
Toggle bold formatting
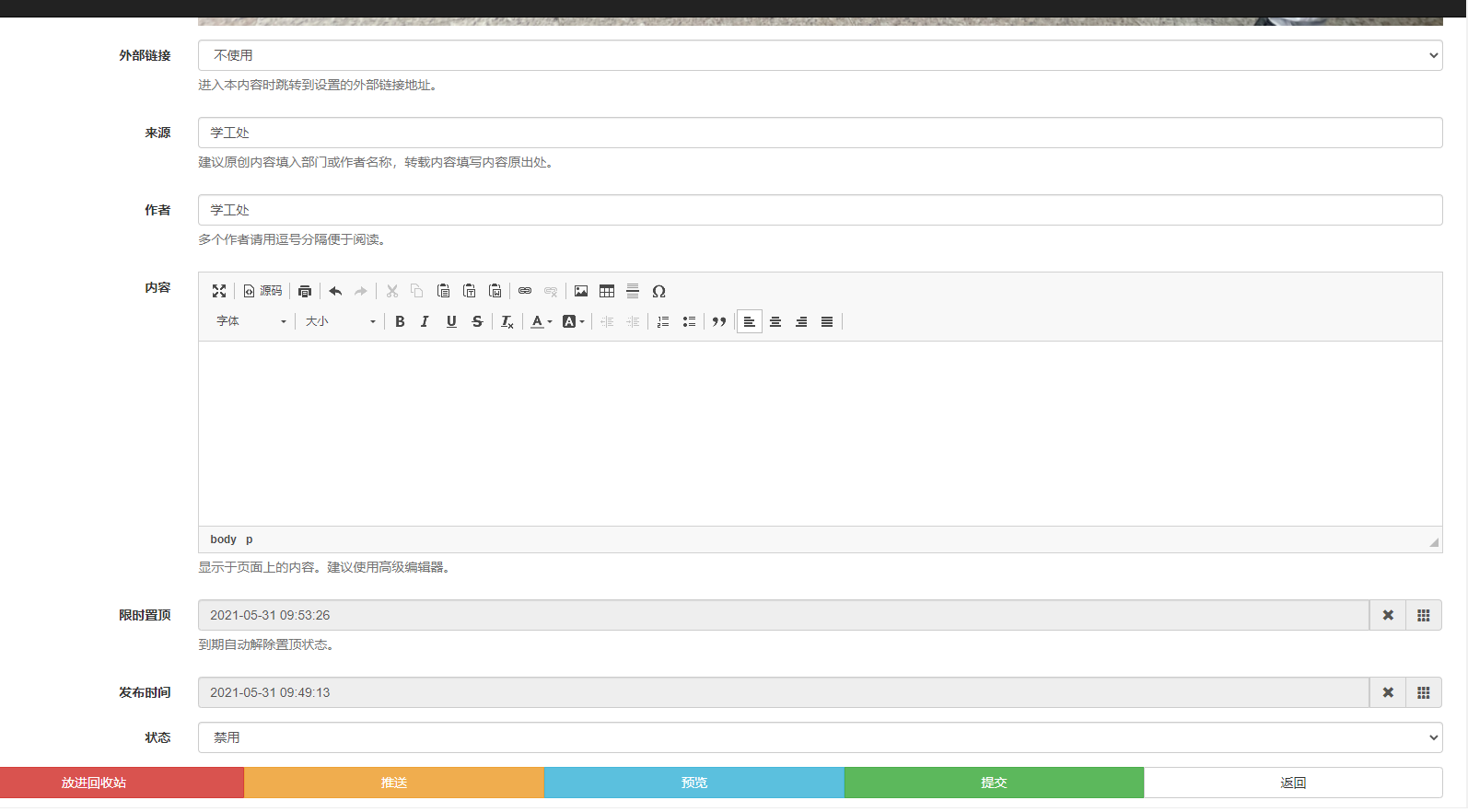coord(400,321)
